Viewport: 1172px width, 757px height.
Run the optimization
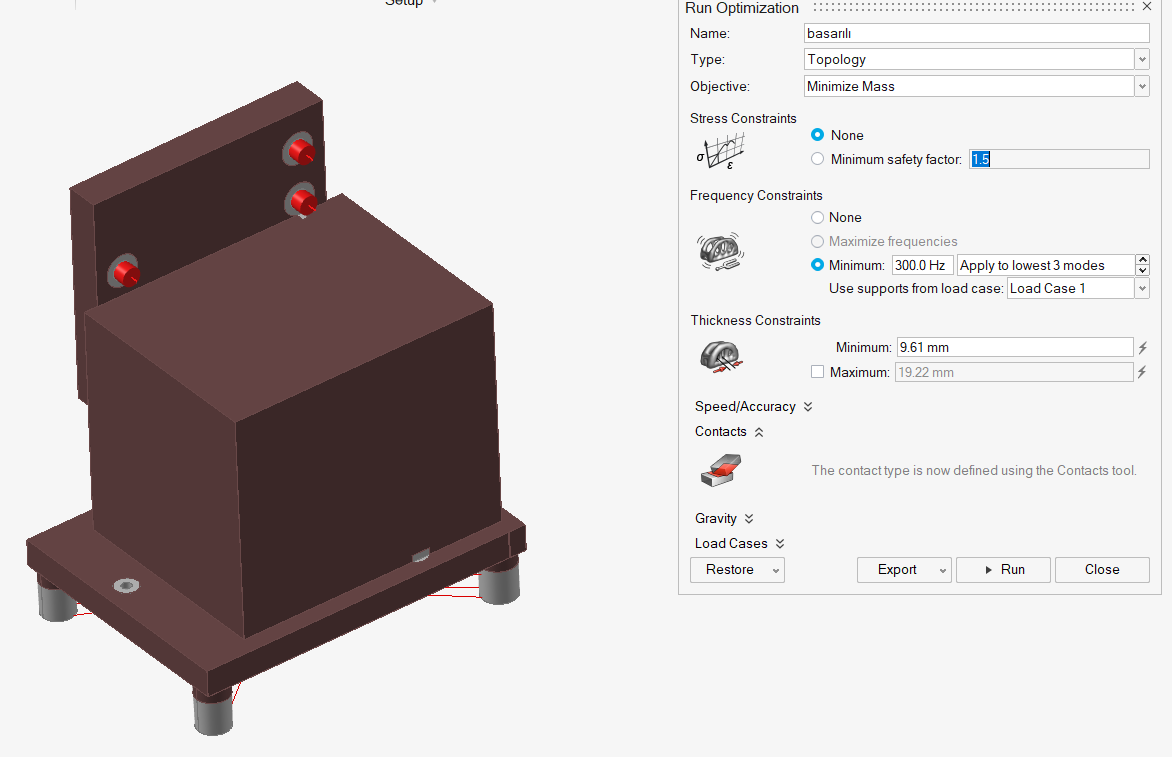coord(1004,570)
